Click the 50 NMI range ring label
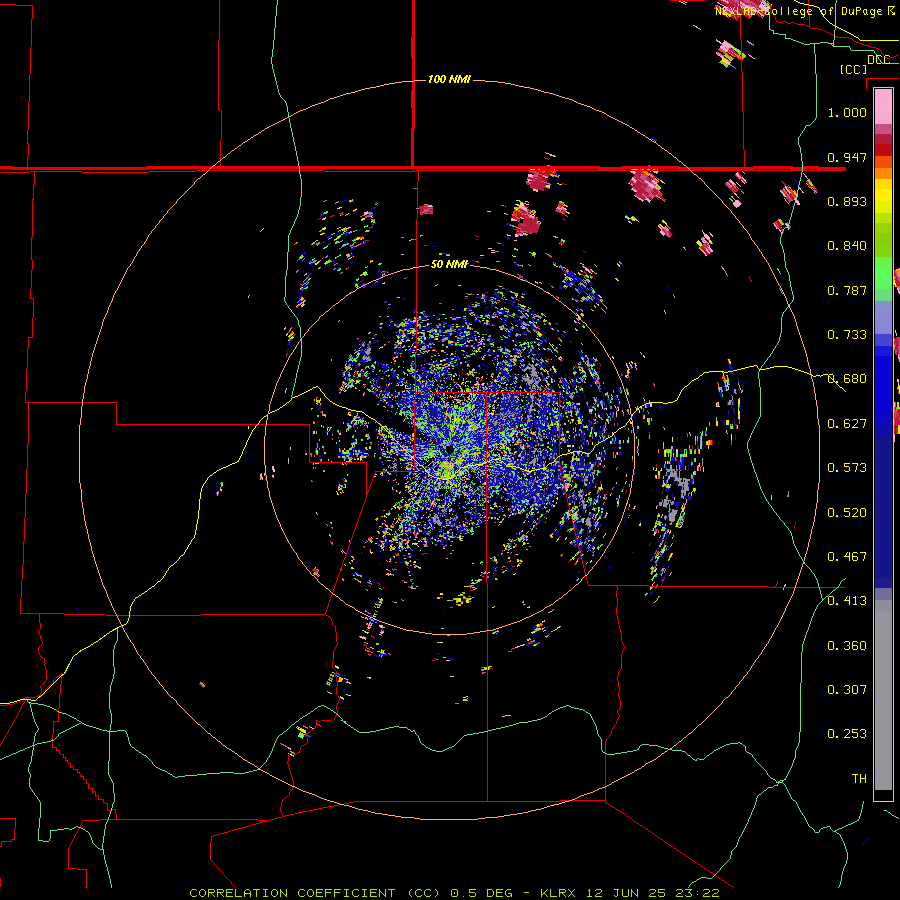 [x=449, y=264]
